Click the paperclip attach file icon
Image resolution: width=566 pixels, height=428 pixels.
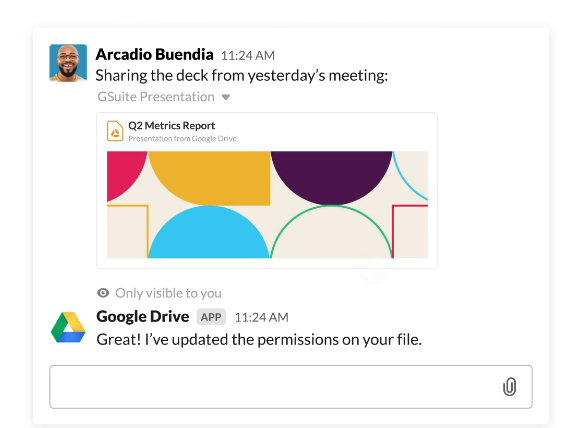pyautogui.click(x=509, y=387)
